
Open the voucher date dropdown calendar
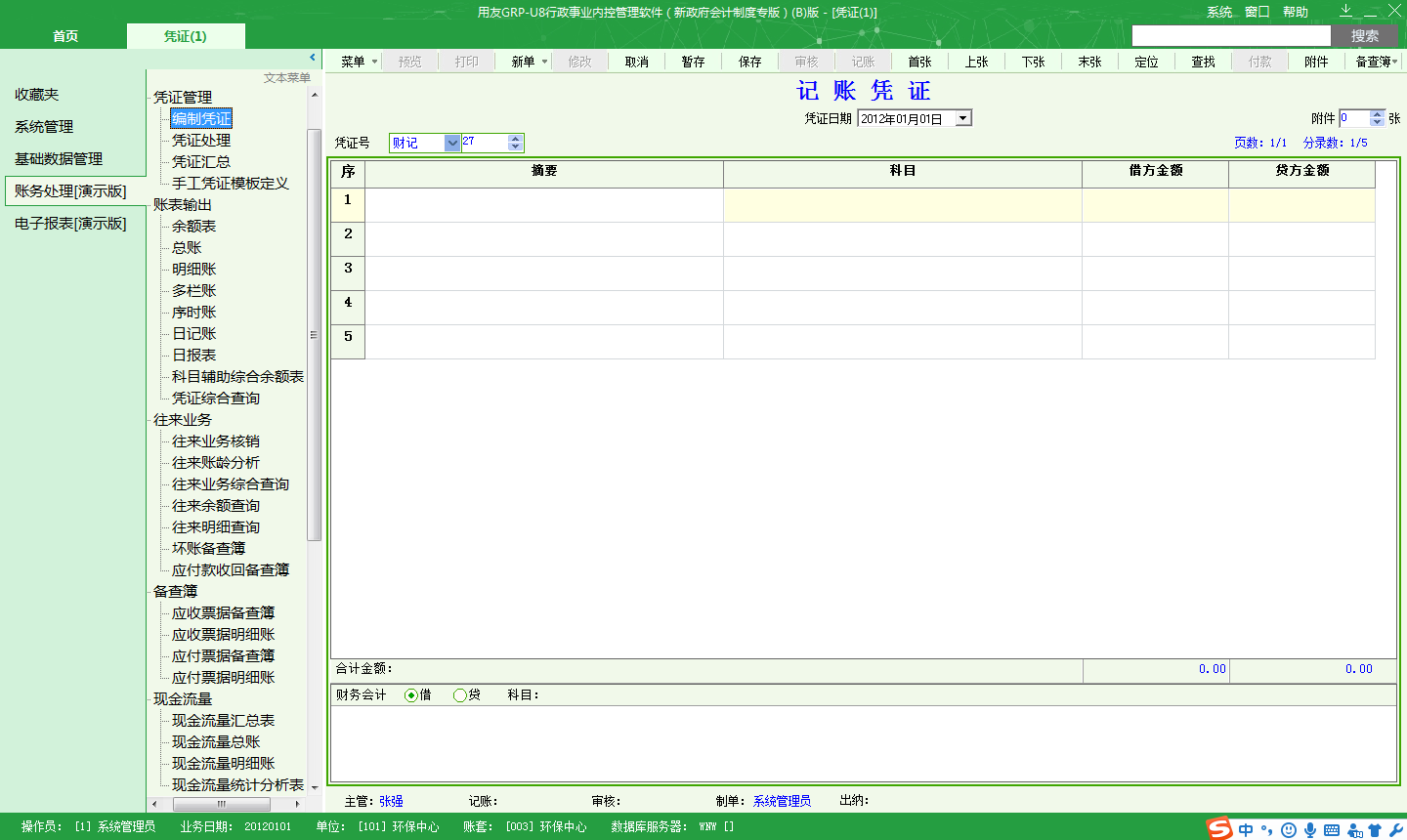click(x=963, y=118)
